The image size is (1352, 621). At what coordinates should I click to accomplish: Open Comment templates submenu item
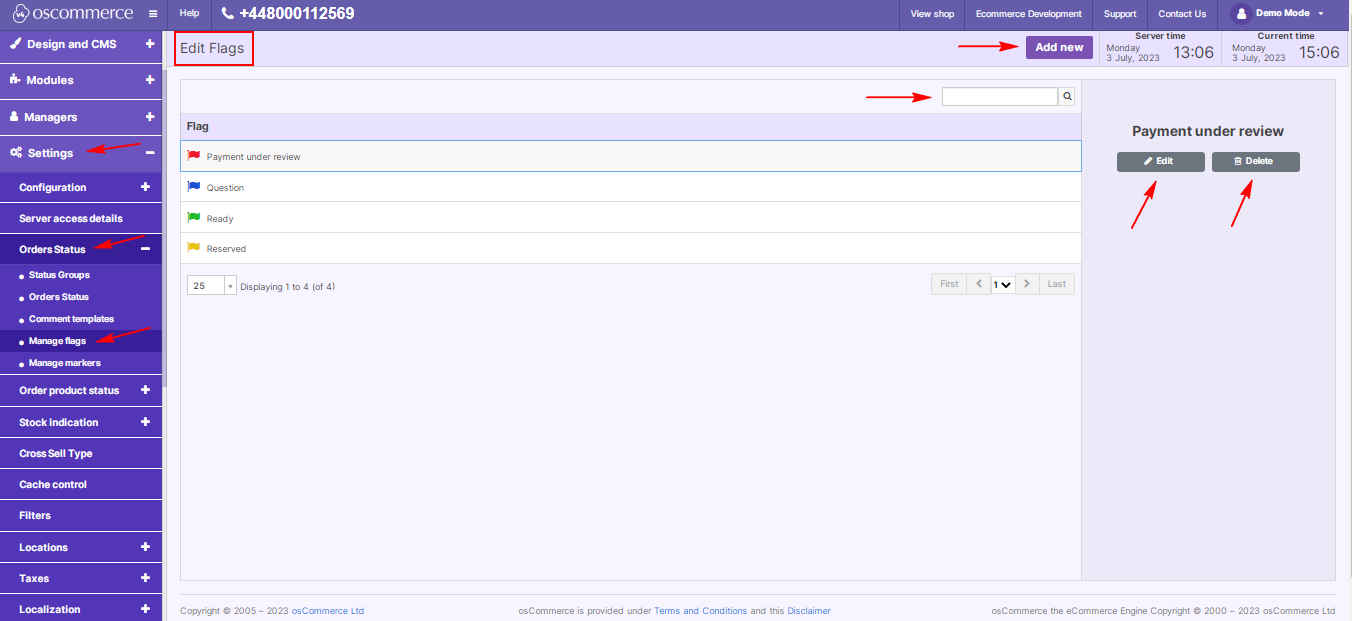(71, 319)
